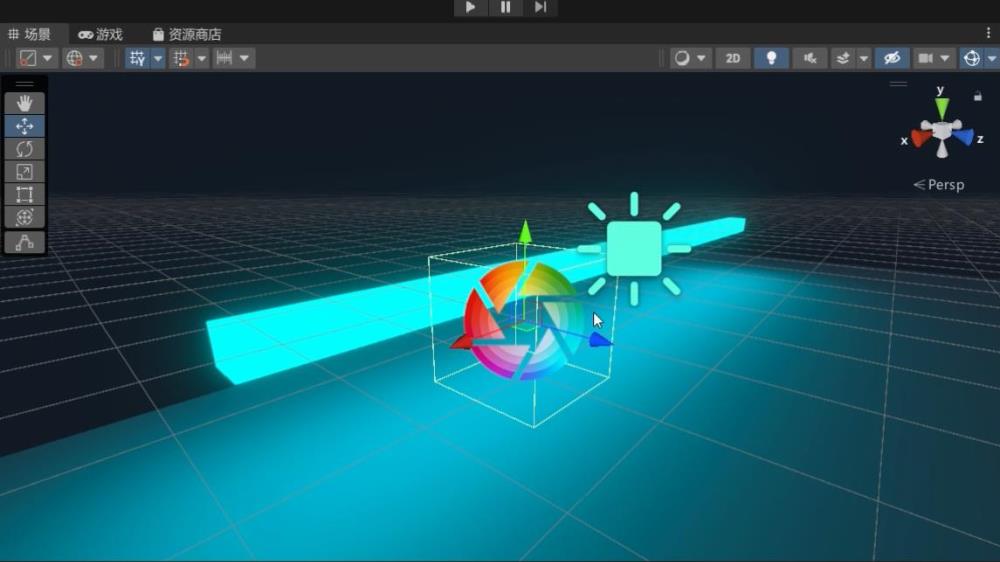Expand the scene camera settings dropdown
Screen dimensions: 1000x562
pos(946,58)
